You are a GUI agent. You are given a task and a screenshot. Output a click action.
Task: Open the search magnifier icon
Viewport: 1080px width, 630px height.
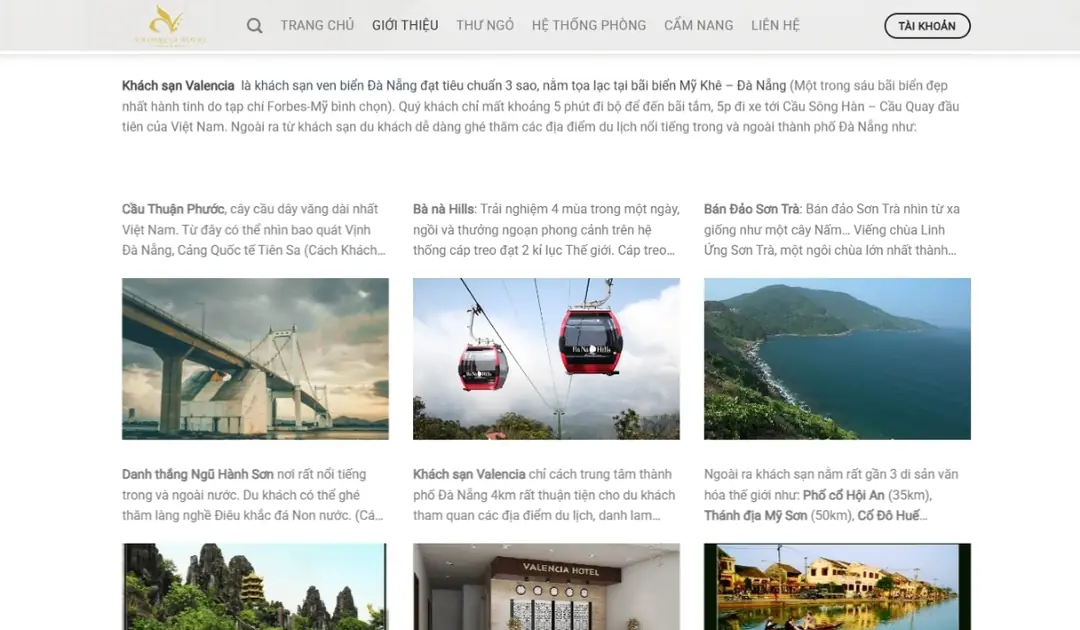tap(254, 25)
